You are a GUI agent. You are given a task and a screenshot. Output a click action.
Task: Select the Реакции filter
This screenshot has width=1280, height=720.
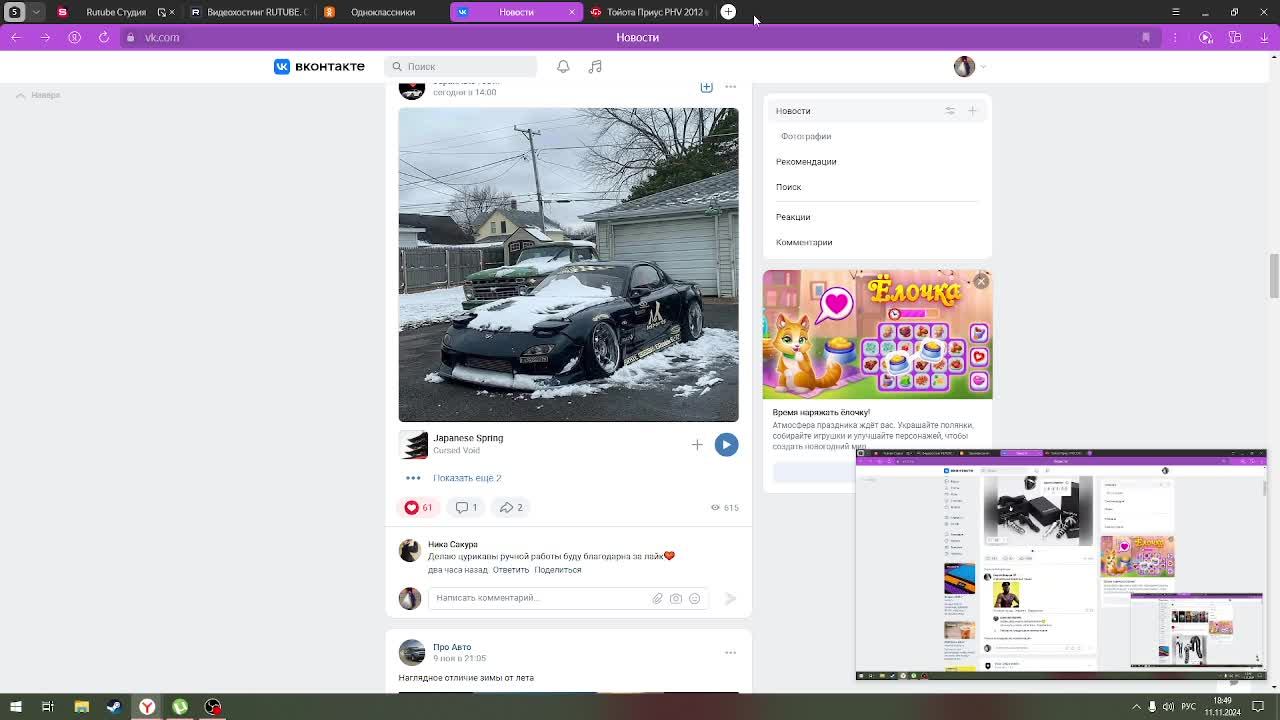[x=793, y=217]
